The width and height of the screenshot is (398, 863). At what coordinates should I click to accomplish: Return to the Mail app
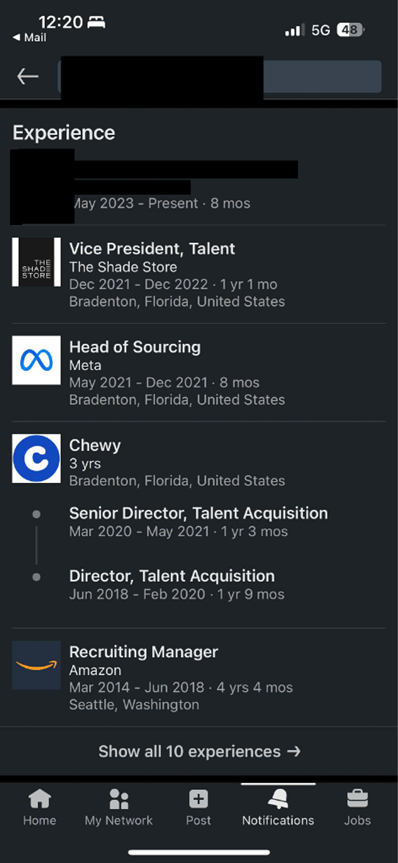pyautogui.click(x=30, y=38)
